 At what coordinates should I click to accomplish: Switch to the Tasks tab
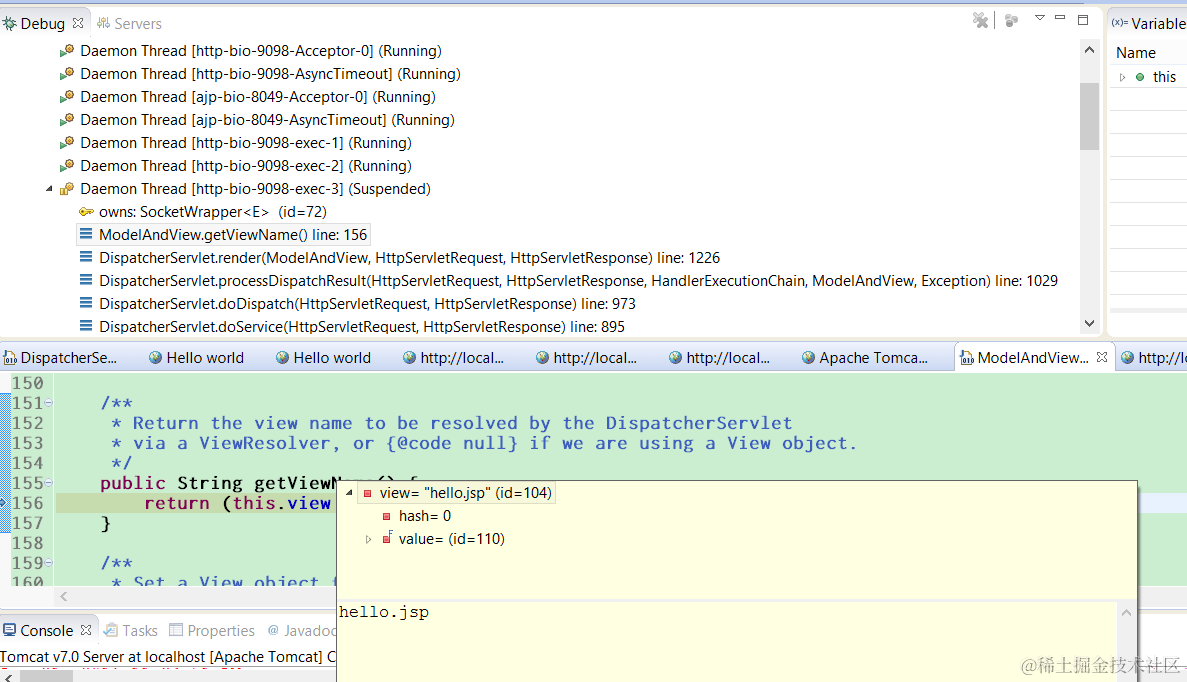pos(131,631)
